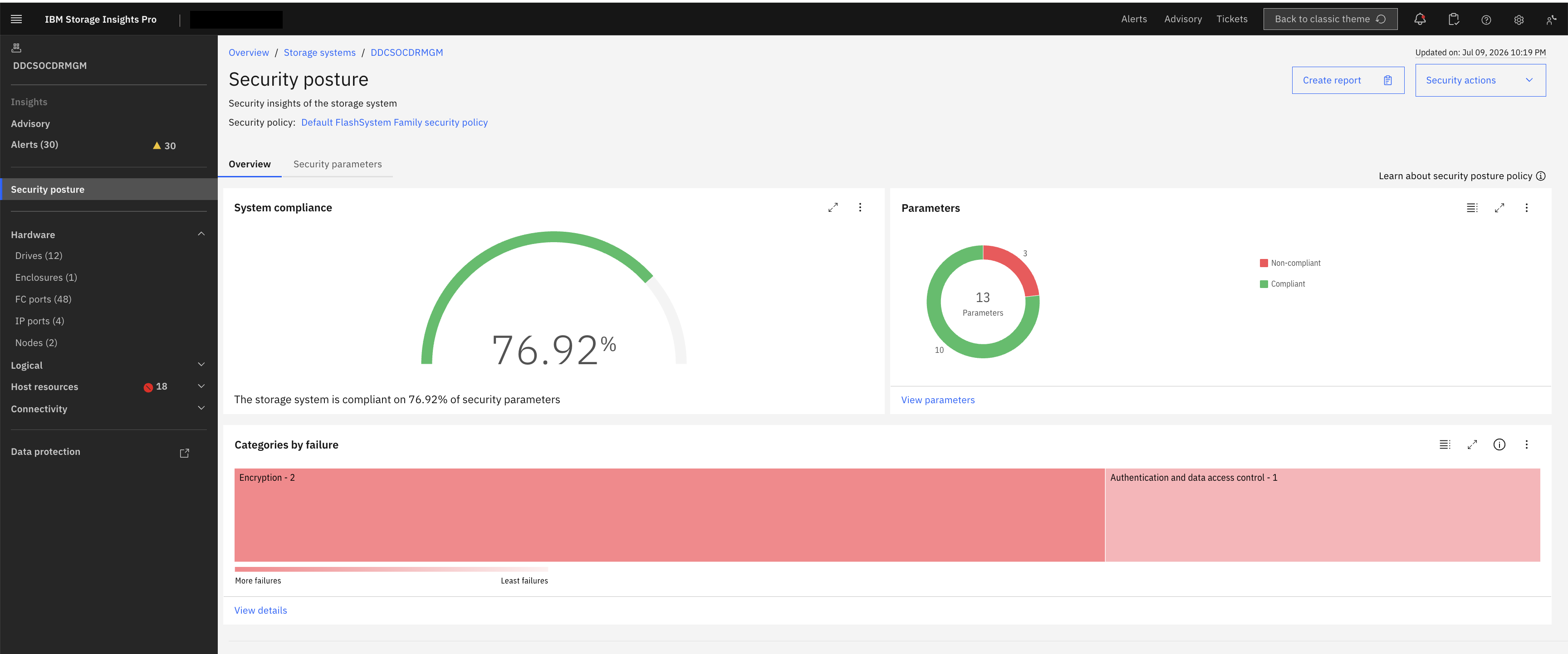Click the View parameters link
1568x654 pixels.
pos(937,400)
